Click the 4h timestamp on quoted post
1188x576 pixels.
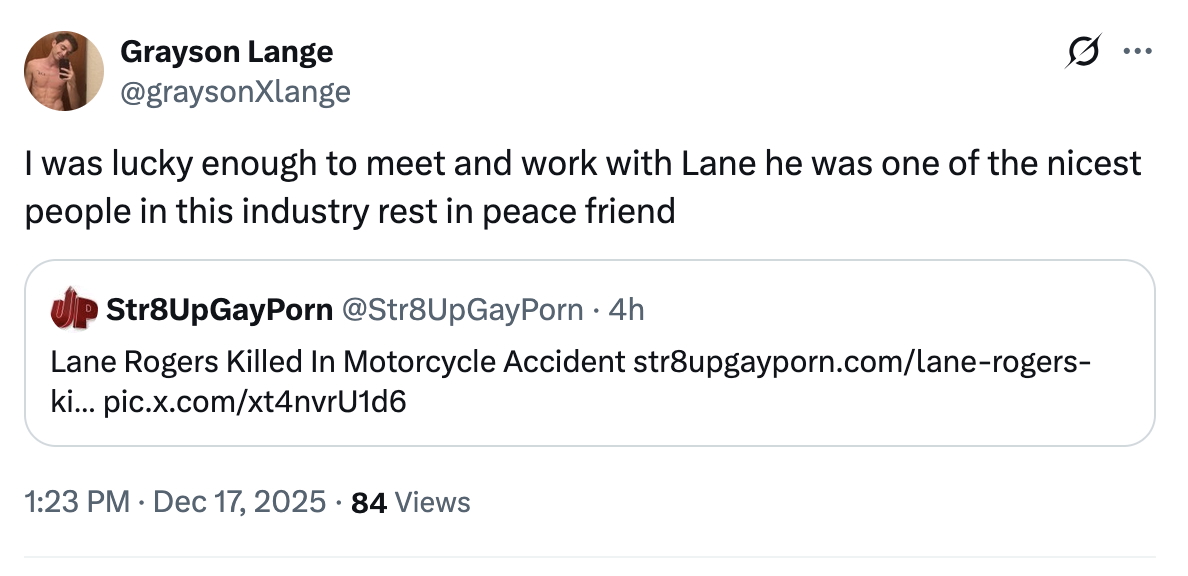click(626, 310)
